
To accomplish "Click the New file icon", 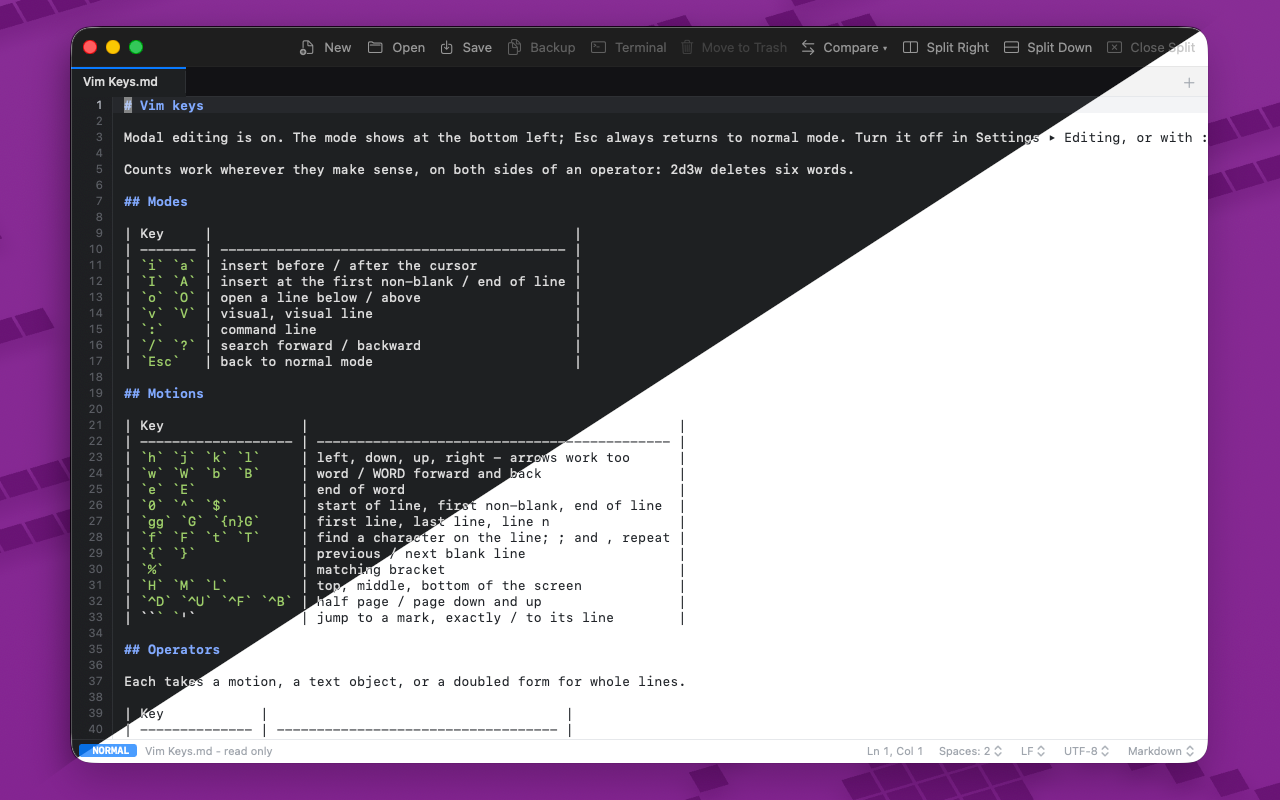I will pos(307,47).
